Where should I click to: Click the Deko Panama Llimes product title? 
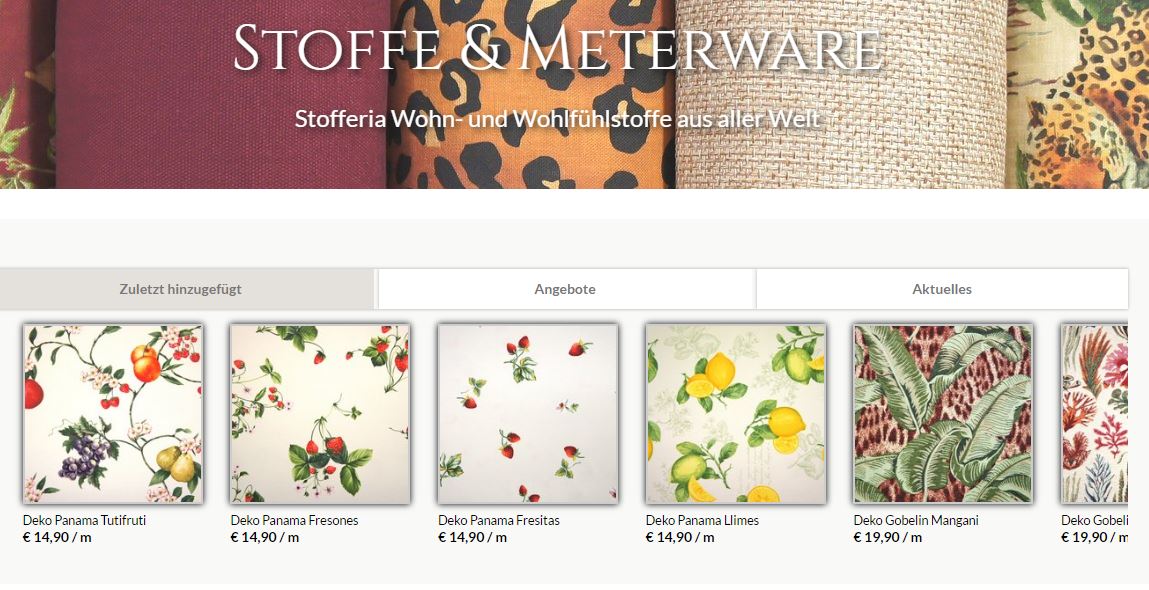702,520
